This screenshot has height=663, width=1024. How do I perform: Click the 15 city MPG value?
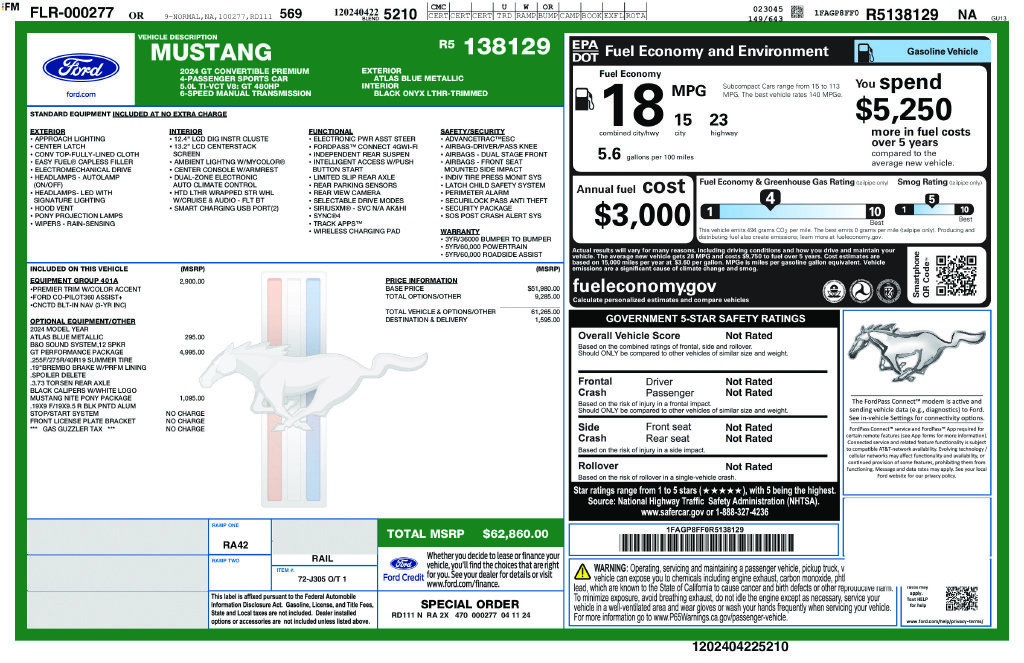click(x=682, y=120)
